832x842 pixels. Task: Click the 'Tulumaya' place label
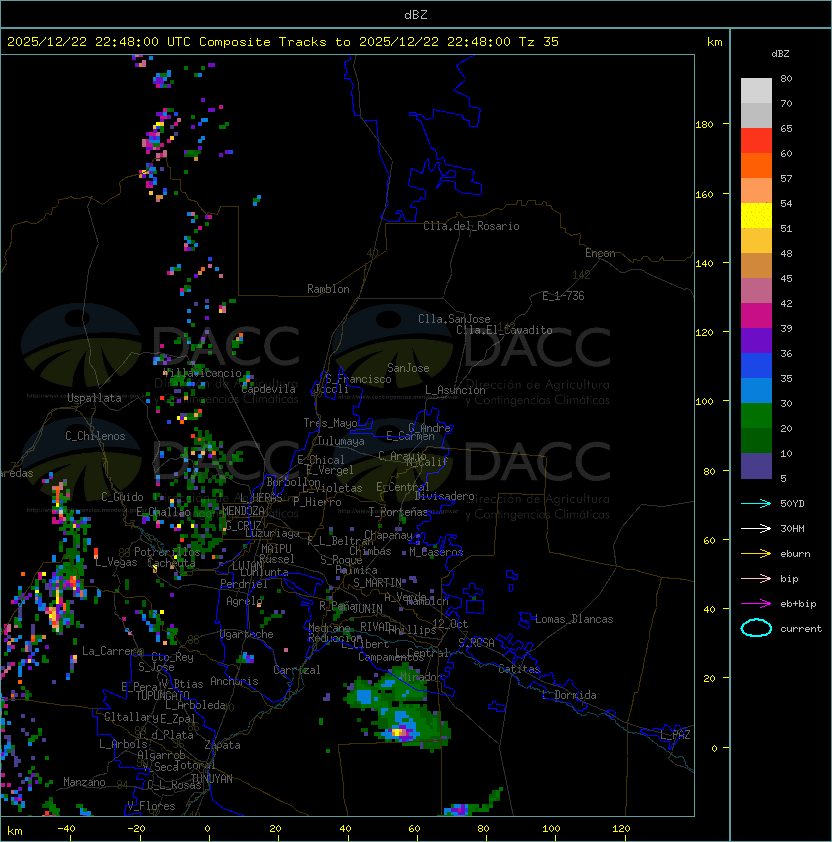341,441
